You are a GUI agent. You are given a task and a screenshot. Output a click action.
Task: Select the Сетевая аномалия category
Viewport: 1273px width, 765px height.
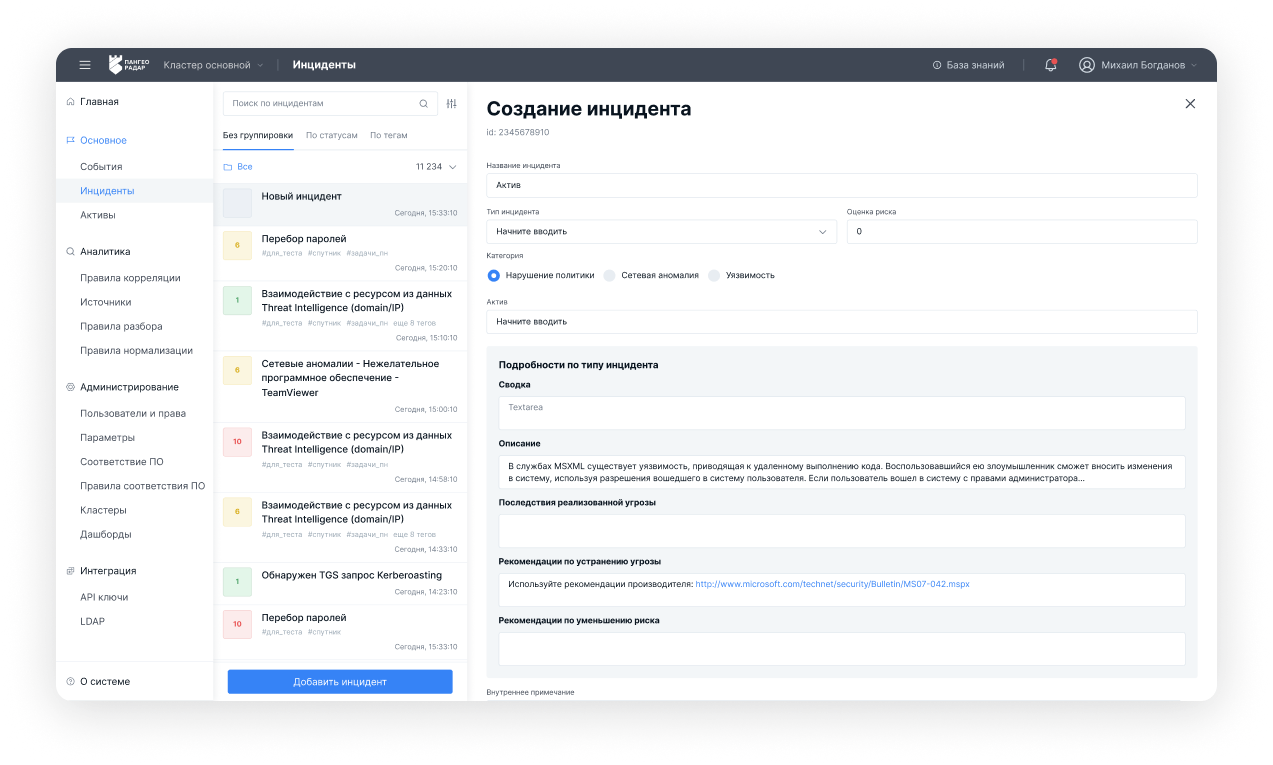[610, 275]
